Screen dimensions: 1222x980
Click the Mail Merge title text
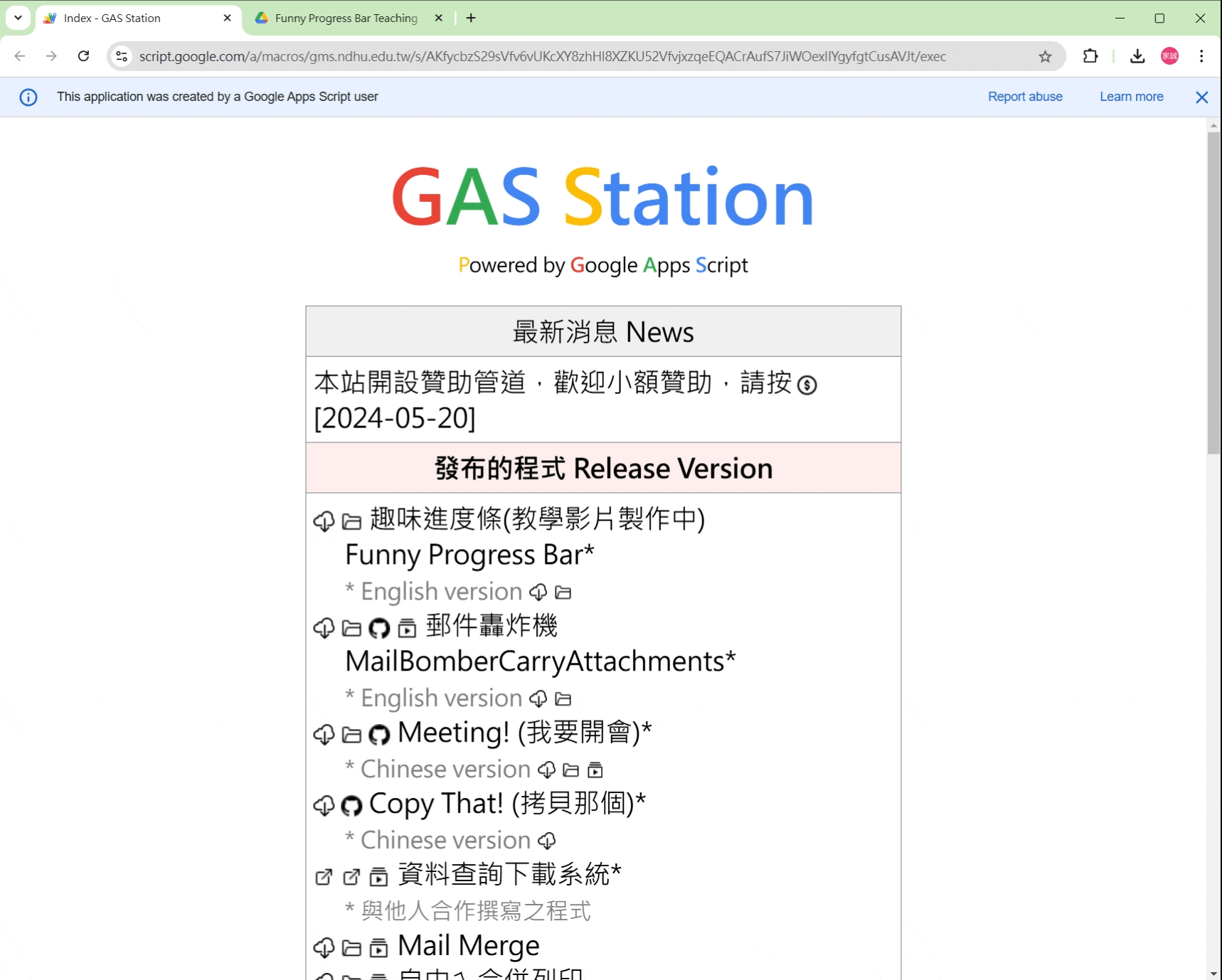[x=469, y=946]
